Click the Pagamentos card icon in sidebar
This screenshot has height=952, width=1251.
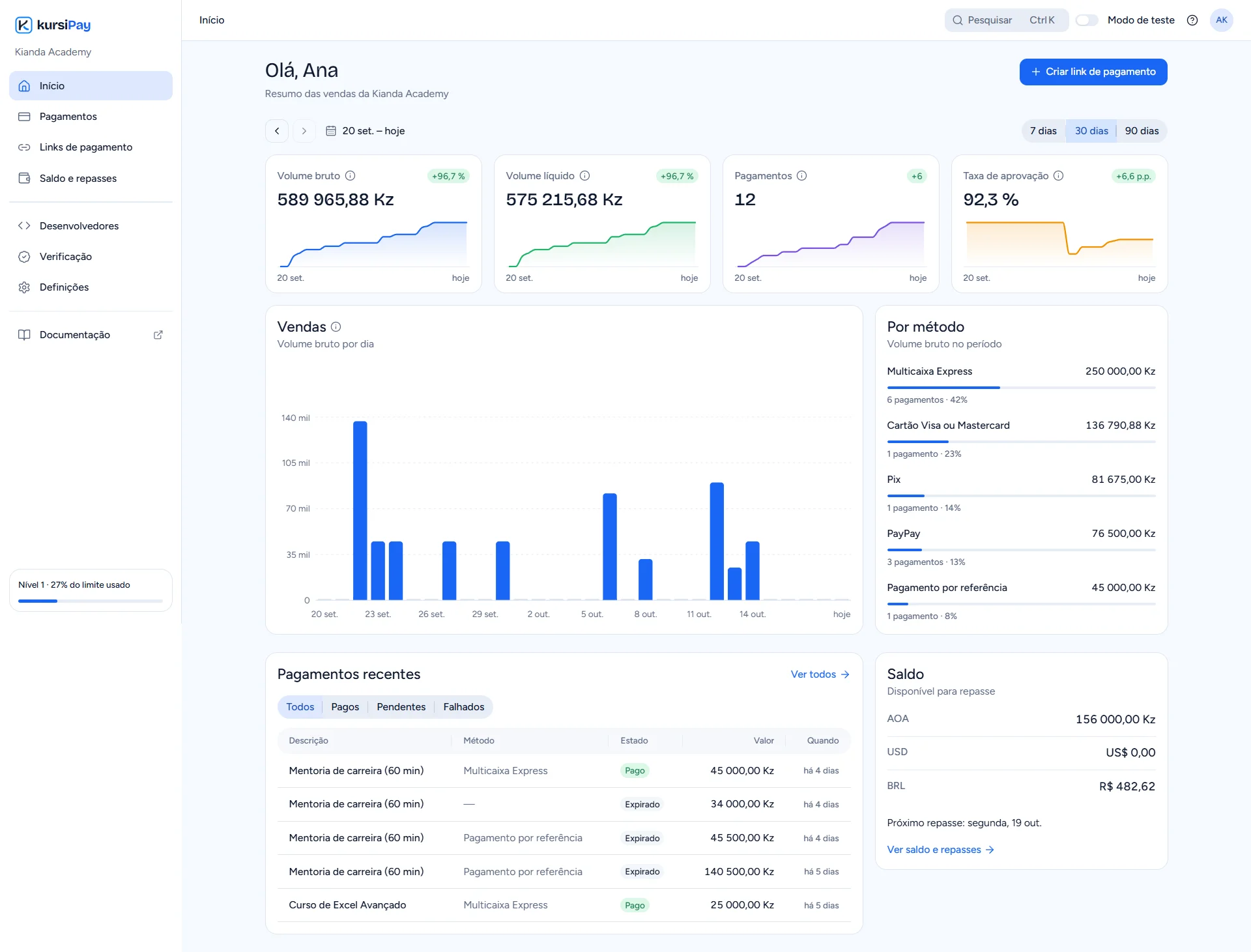[24, 117]
